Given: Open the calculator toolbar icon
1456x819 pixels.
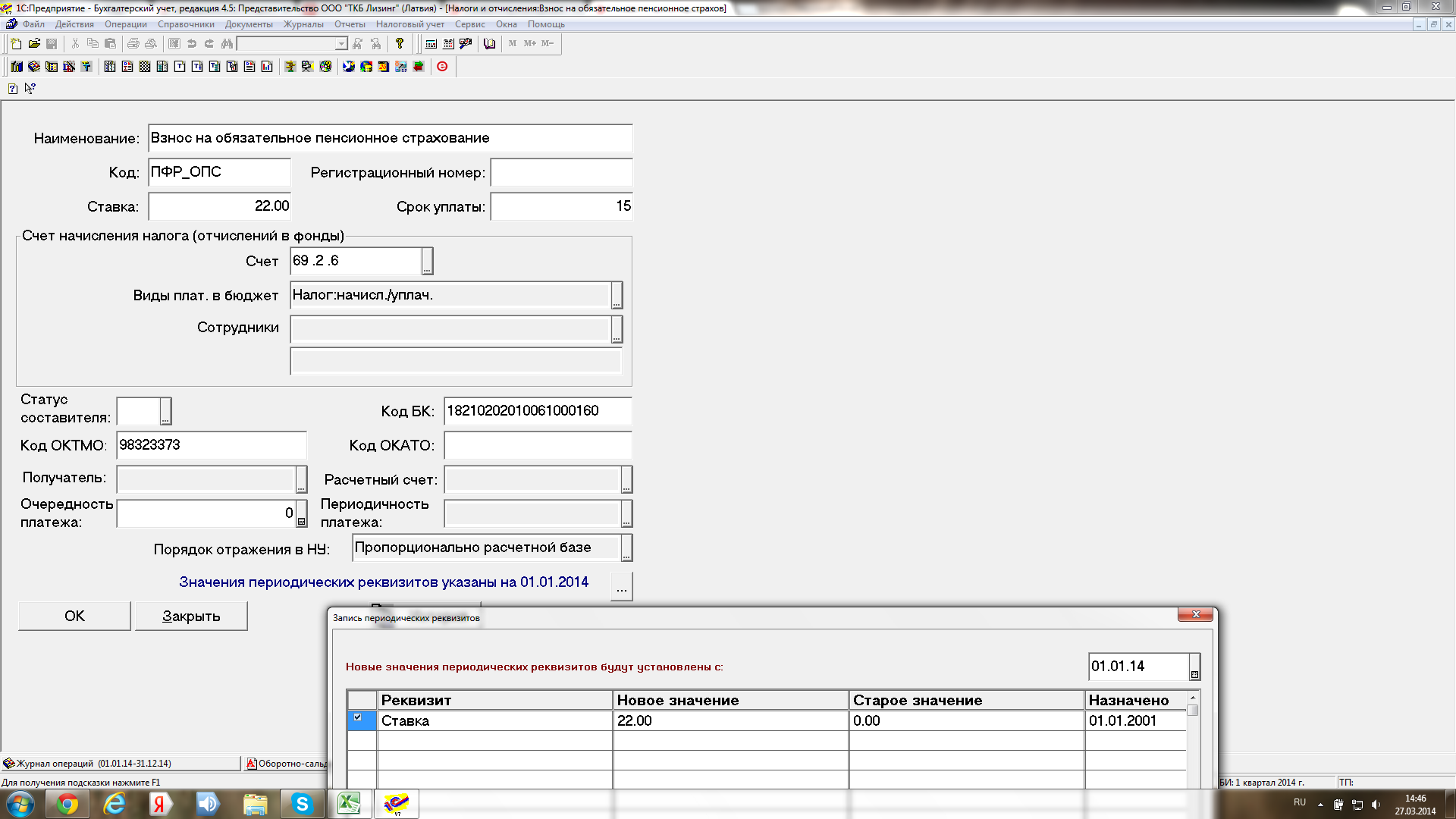Looking at the screenshot, I should click(431, 44).
